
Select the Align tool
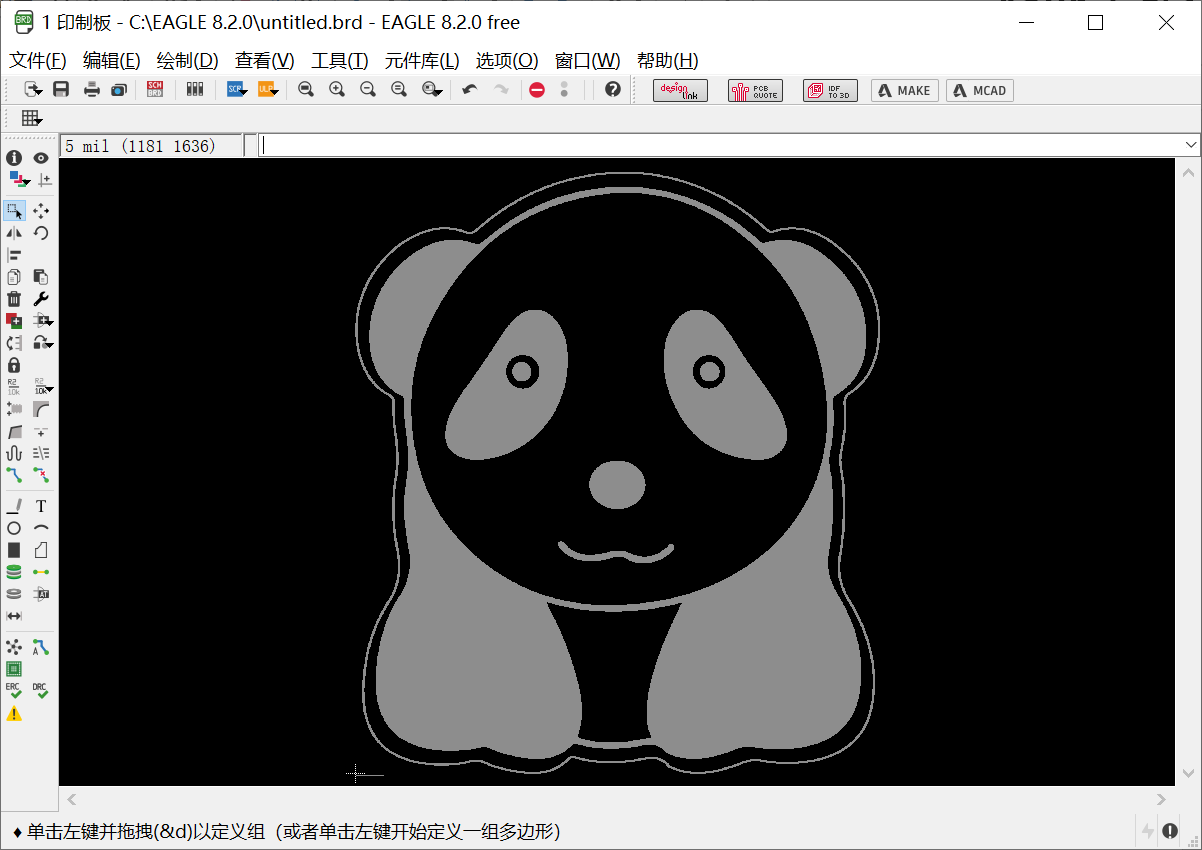coord(14,255)
